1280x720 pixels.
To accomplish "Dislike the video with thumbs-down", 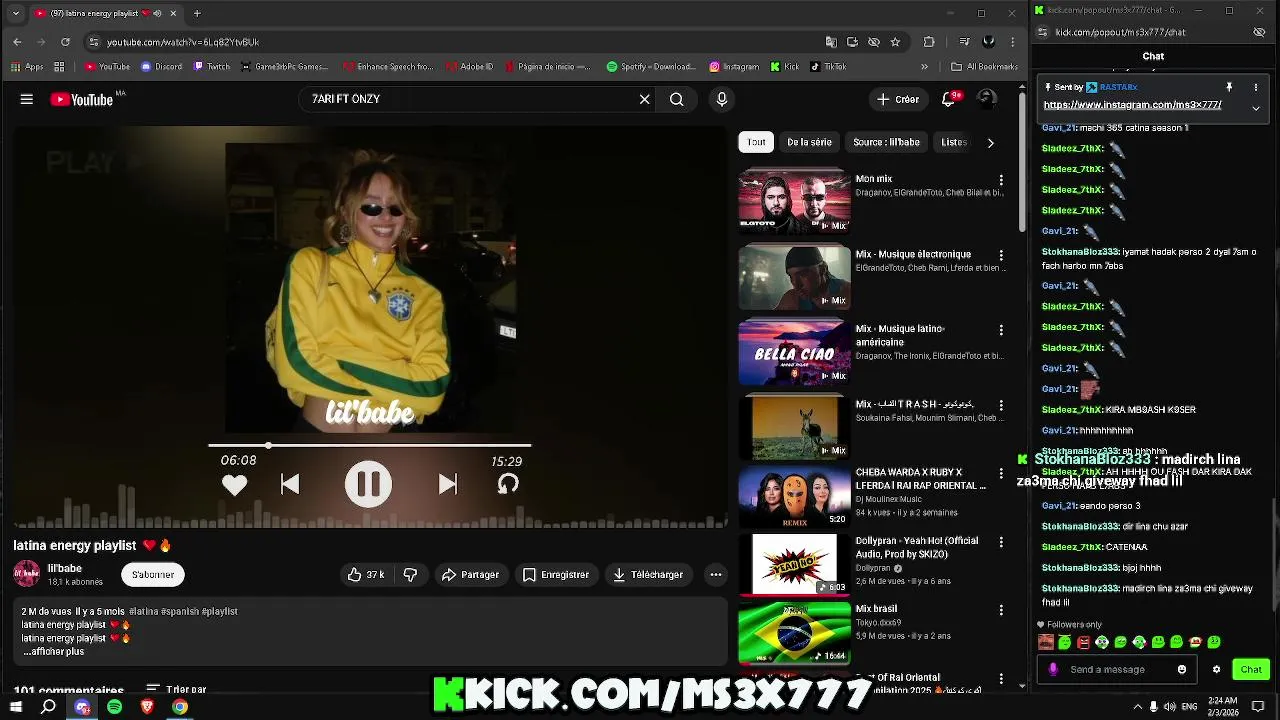I will click(x=410, y=574).
